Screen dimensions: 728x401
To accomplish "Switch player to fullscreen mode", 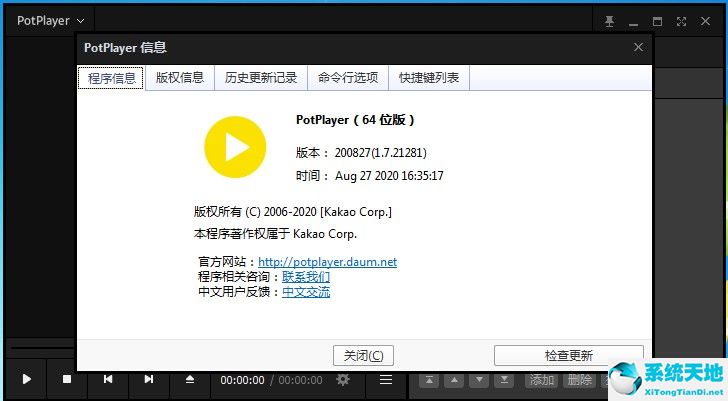I will click(682, 20).
